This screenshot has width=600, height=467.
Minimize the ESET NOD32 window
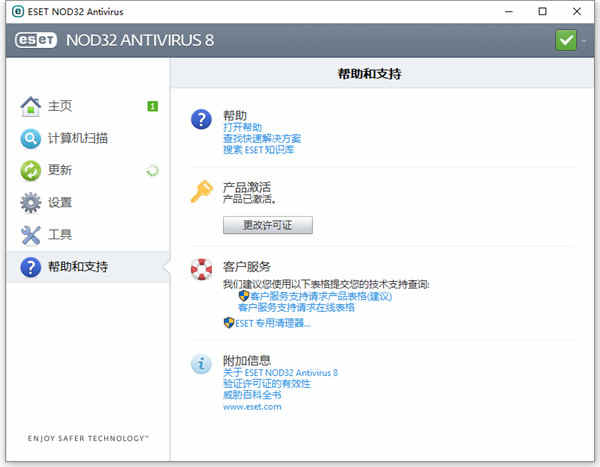(x=509, y=11)
